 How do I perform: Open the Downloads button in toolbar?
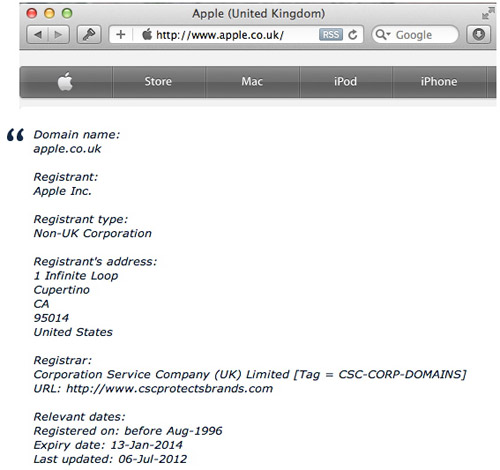pyautogui.click(x=479, y=35)
